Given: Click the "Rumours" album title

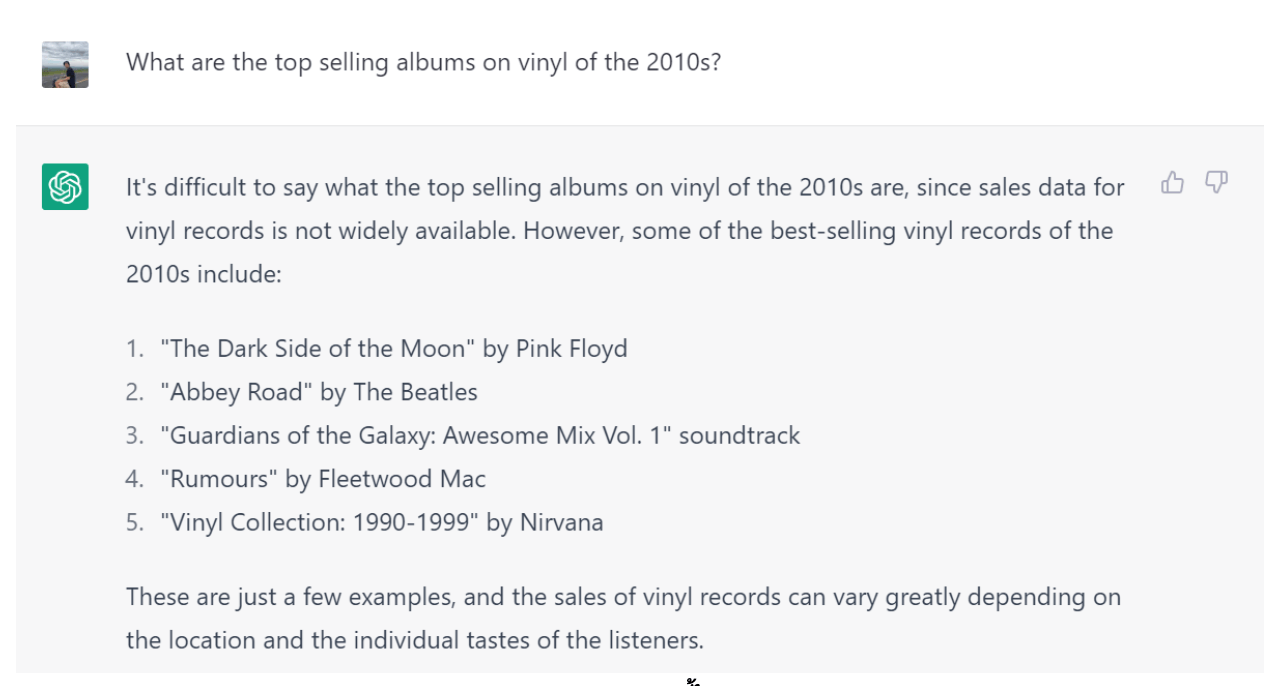Looking at the screenshot, I should click(220, 479).
